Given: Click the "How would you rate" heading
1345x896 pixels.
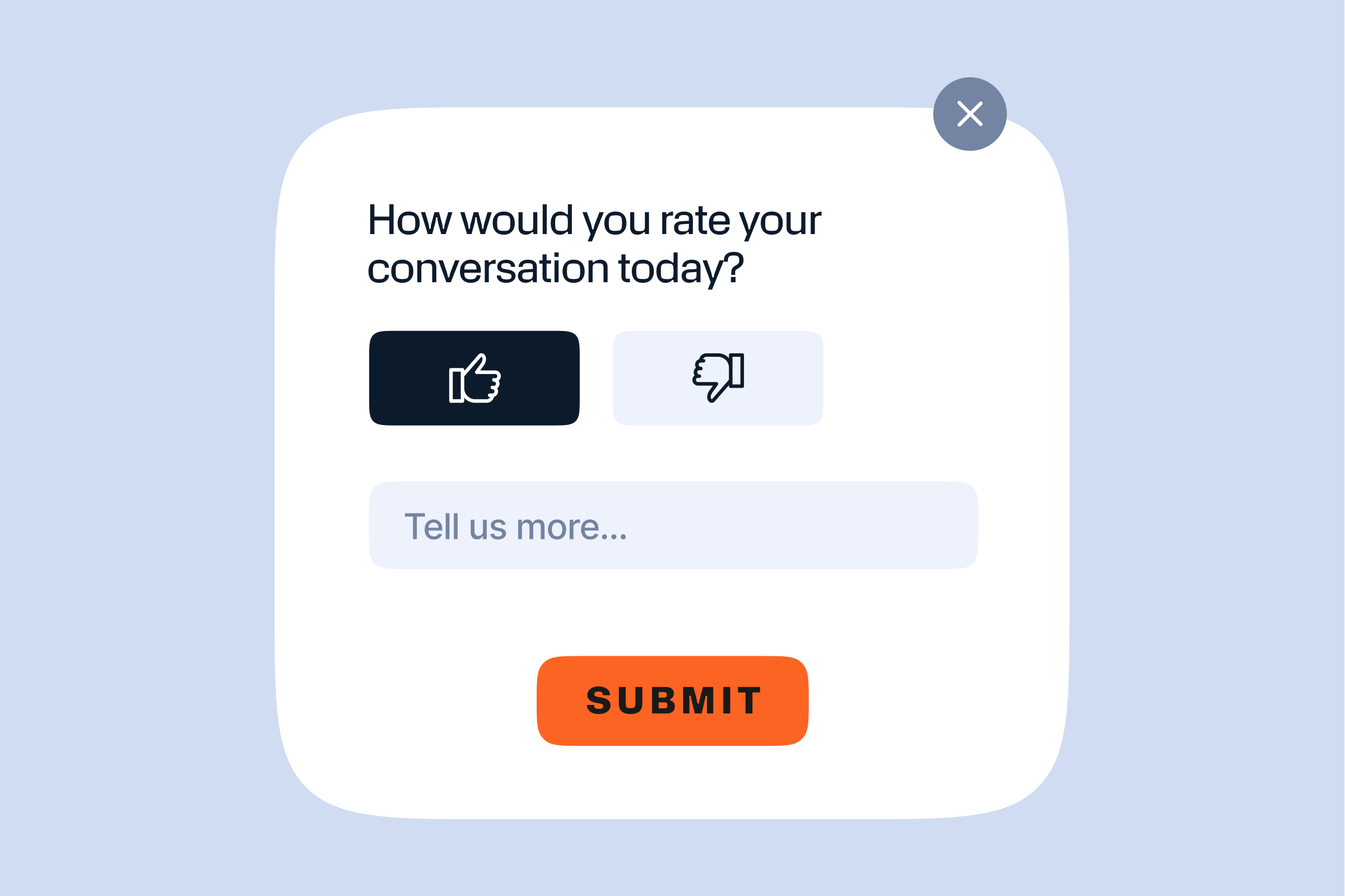Looking at the screenshot, I should (594, 220).
